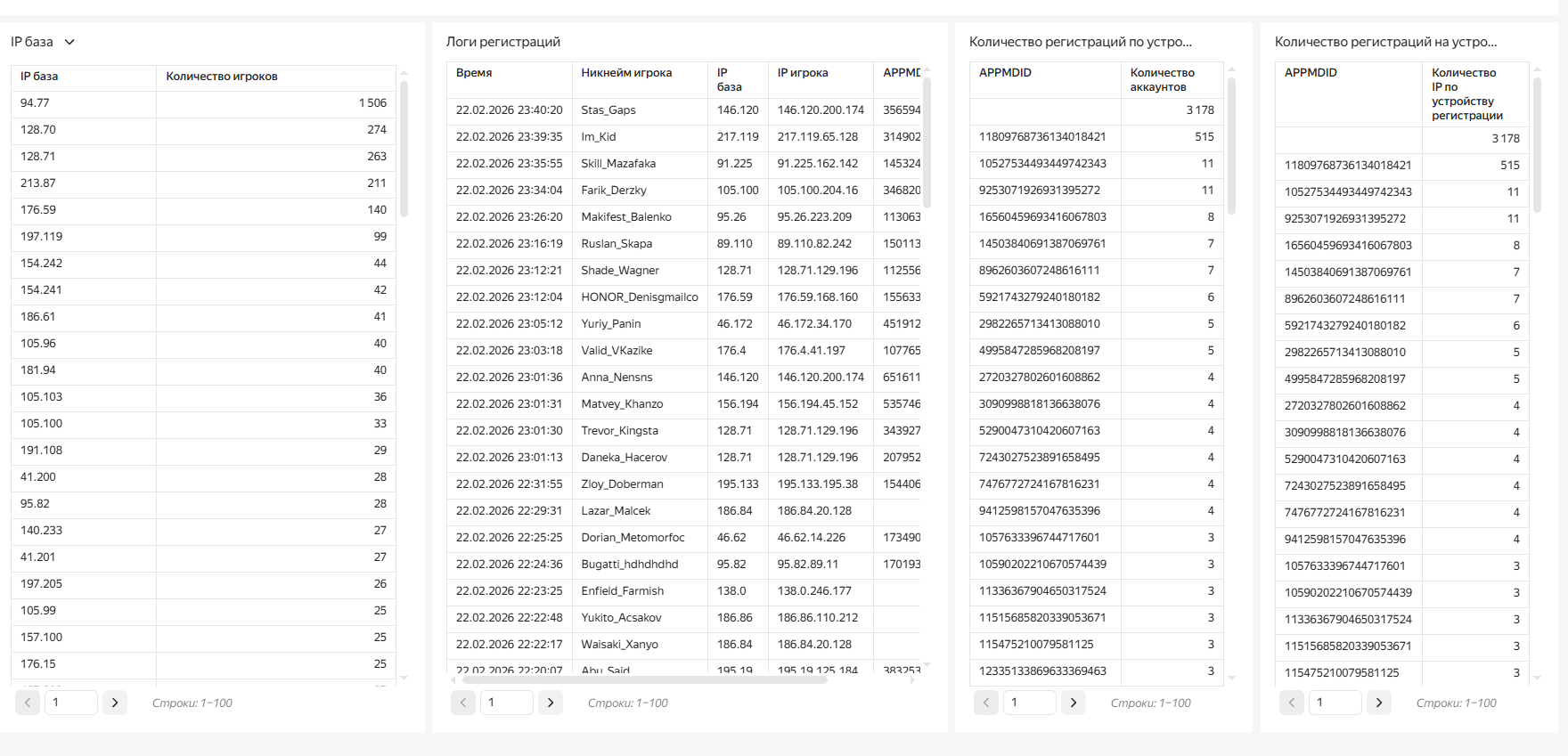This screenshot has width=1568, height=756.
Task: Click previous page arrow under Логи регистраций
Action: click(x=463, y=703)
